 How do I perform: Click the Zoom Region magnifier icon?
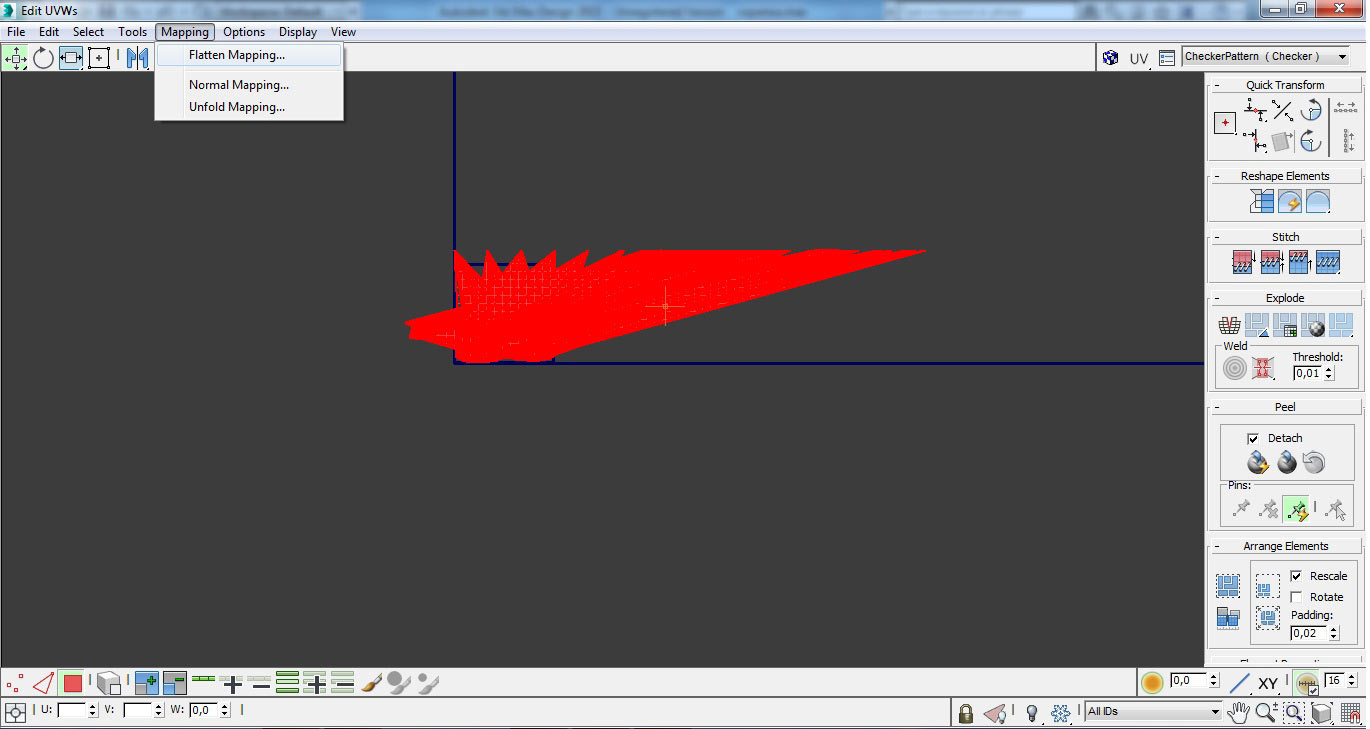[x=1294, y=713]
